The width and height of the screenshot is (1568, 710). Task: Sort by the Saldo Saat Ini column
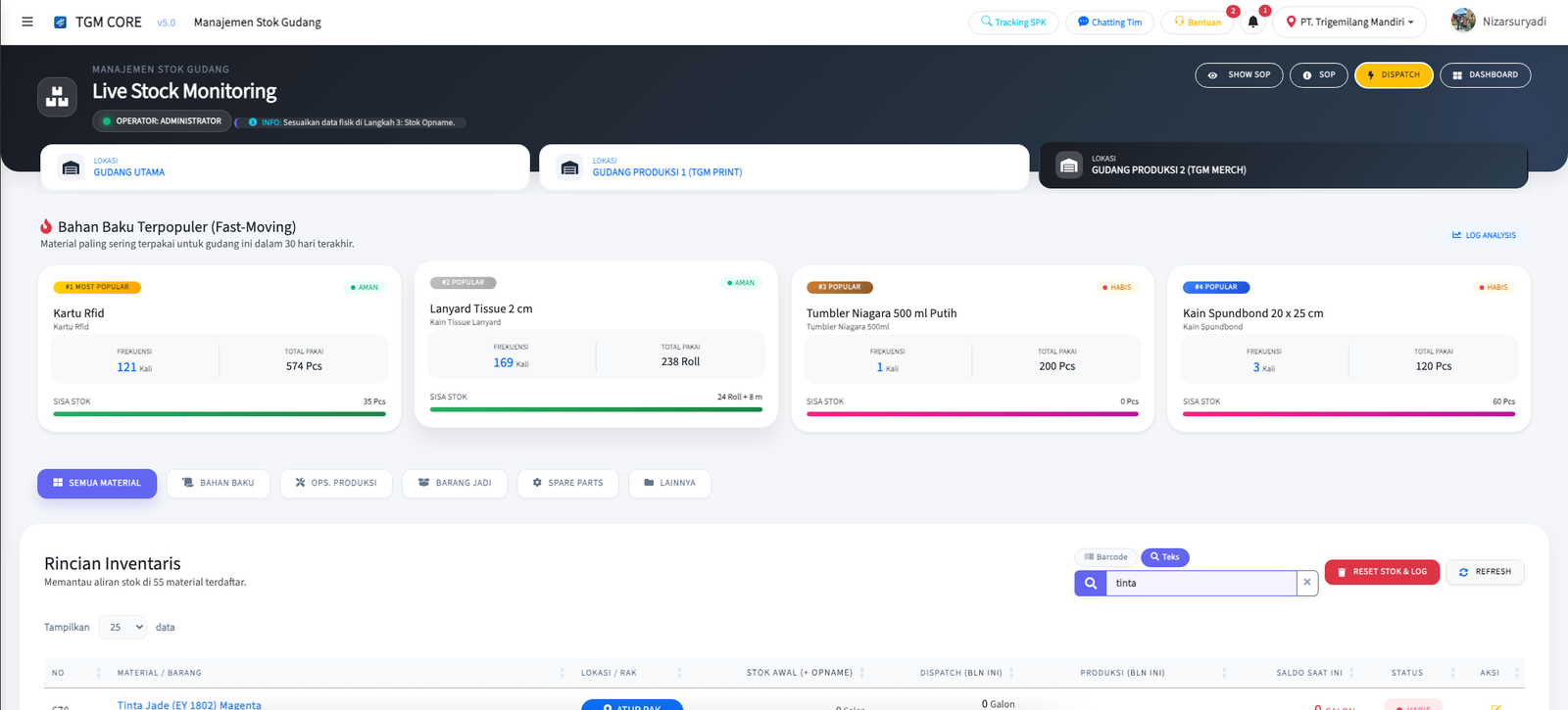tap(1351, 673)
